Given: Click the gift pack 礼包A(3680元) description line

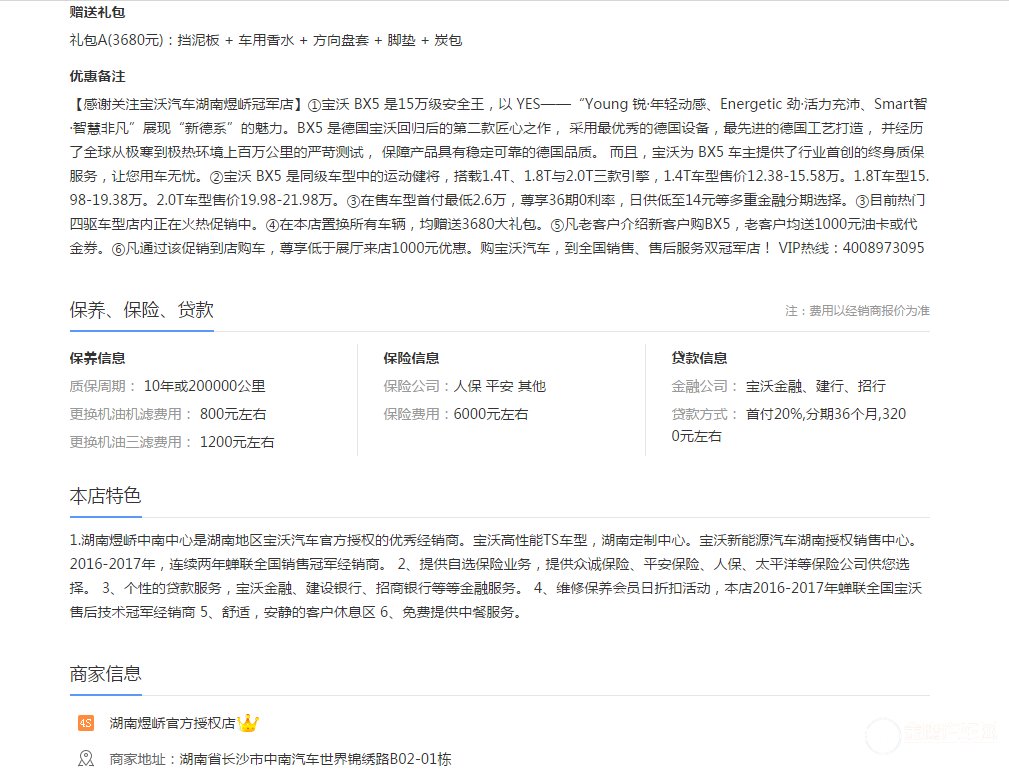Looking at the screenshot, I should [x=265, y=40].
